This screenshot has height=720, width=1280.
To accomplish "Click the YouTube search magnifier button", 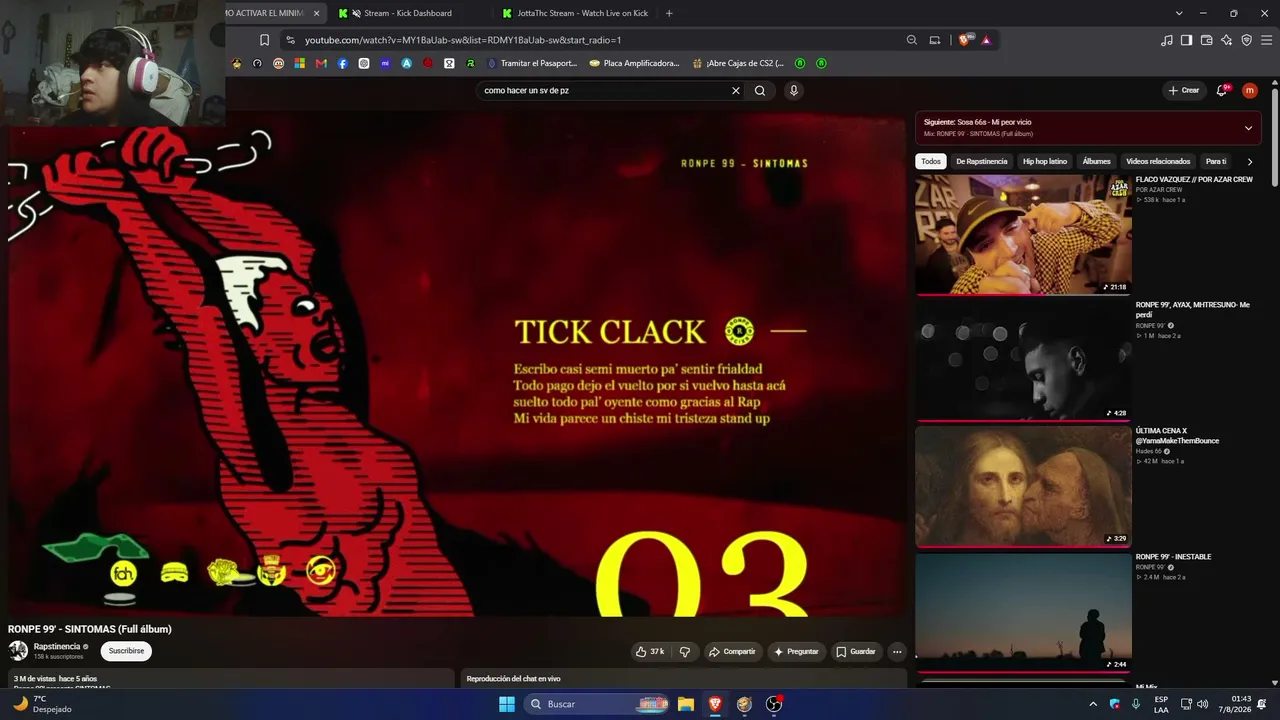I will coord(760,91).
